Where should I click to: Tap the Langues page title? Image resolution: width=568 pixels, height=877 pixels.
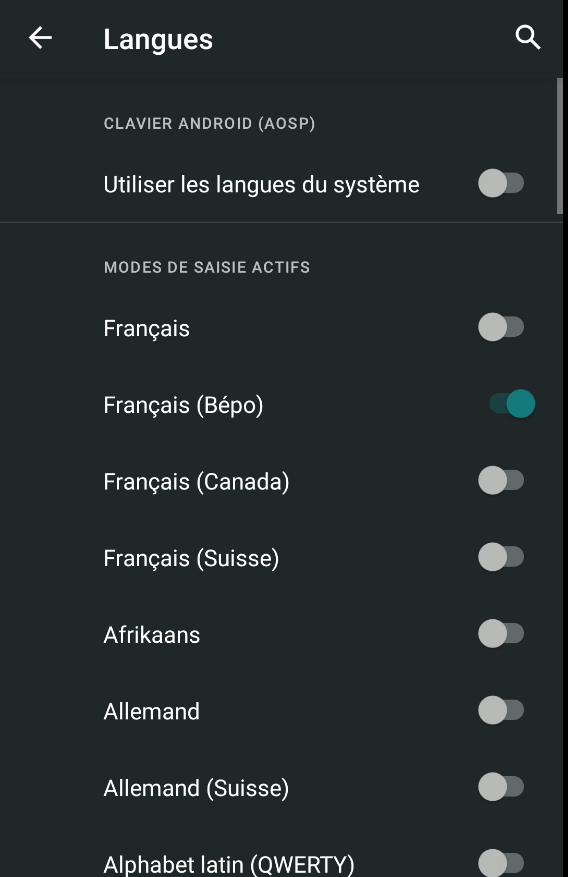pyautogui.click(x=158, y=40)
